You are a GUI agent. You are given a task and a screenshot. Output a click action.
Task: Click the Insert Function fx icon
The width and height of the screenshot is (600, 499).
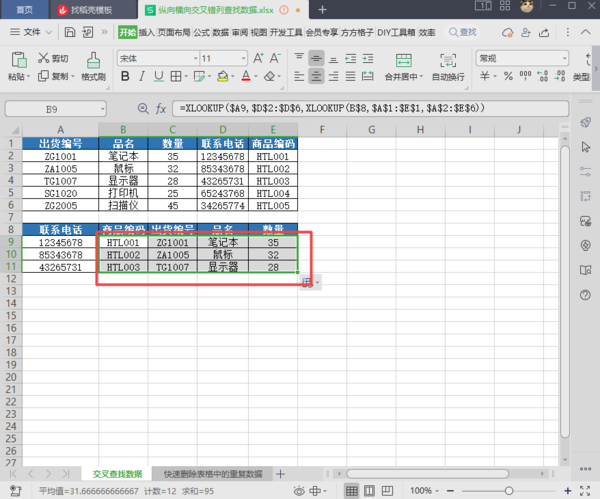pos(160,107)
